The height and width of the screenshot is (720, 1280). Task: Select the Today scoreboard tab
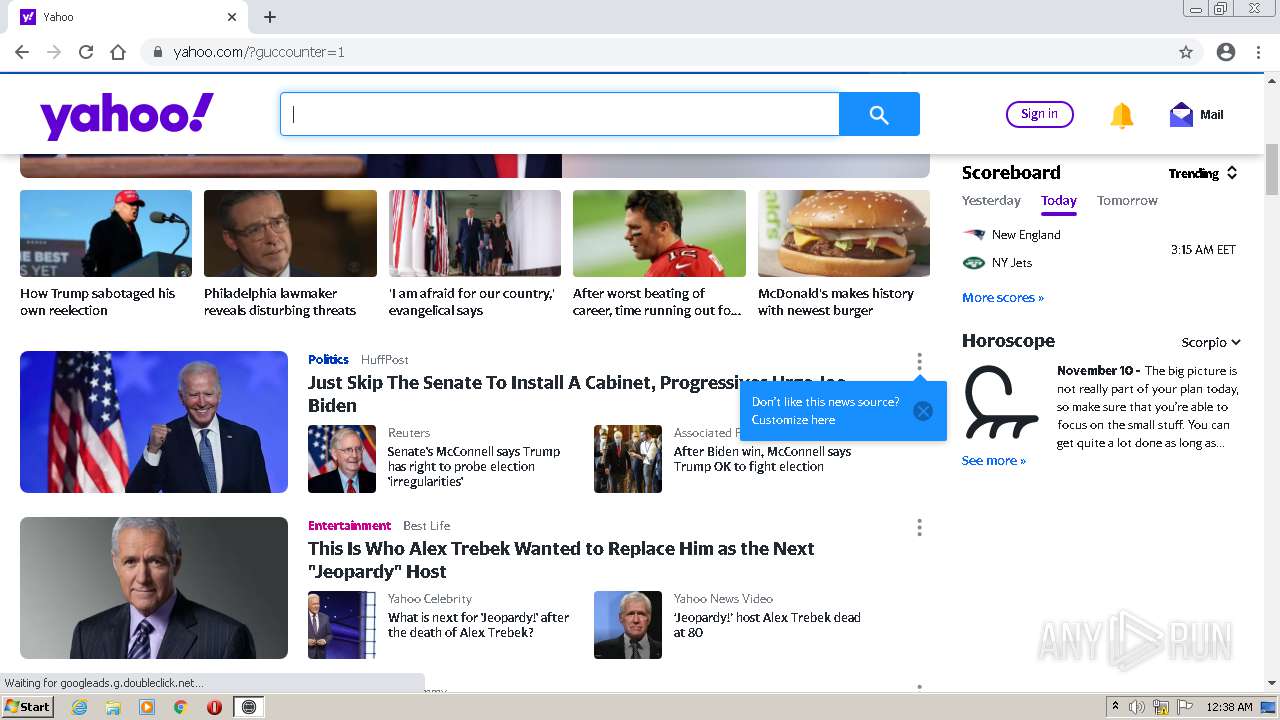coord(1059,200)
